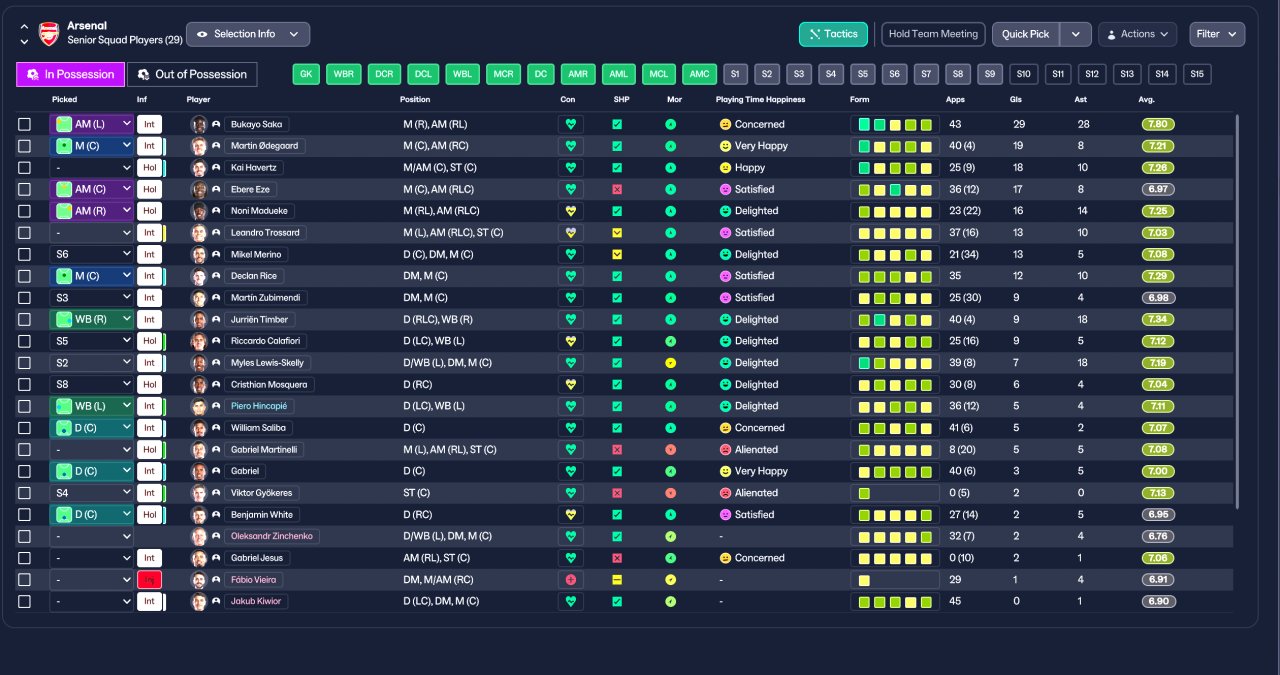Screen dimensions: 1280x675
Task: Open Mikel Merino's S6 picked dropdown
Action: click(91, 255)
